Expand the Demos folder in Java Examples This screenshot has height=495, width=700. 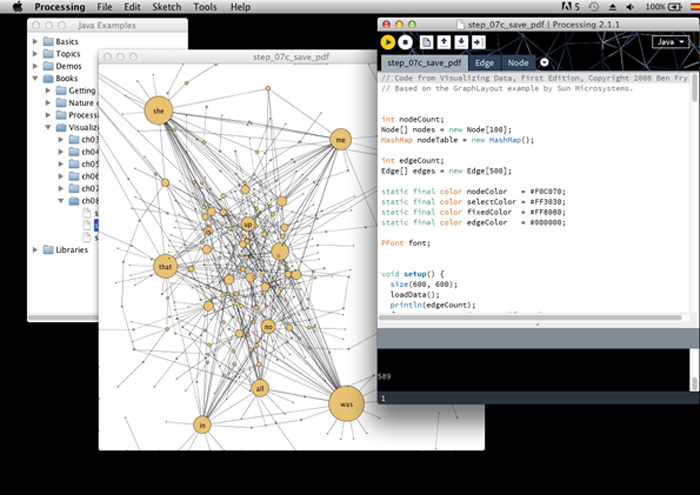(x=35, y=66)
